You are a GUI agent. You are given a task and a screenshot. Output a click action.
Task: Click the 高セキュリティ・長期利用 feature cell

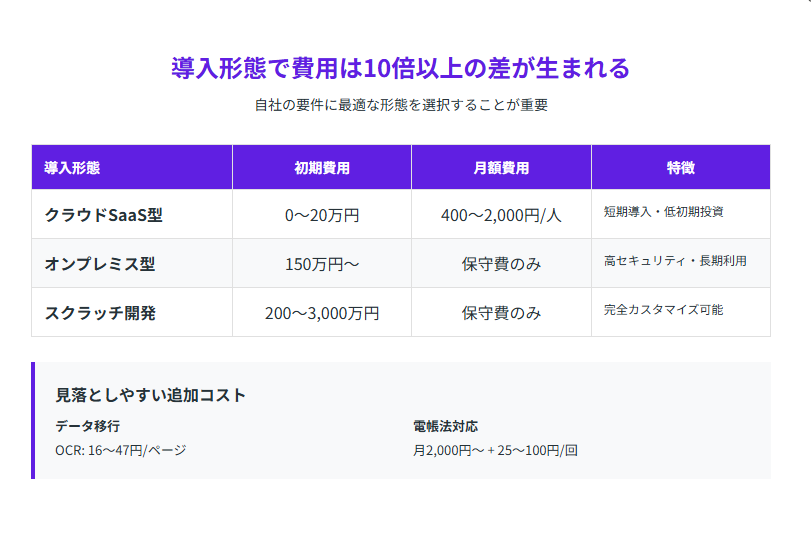pos(675,261)
